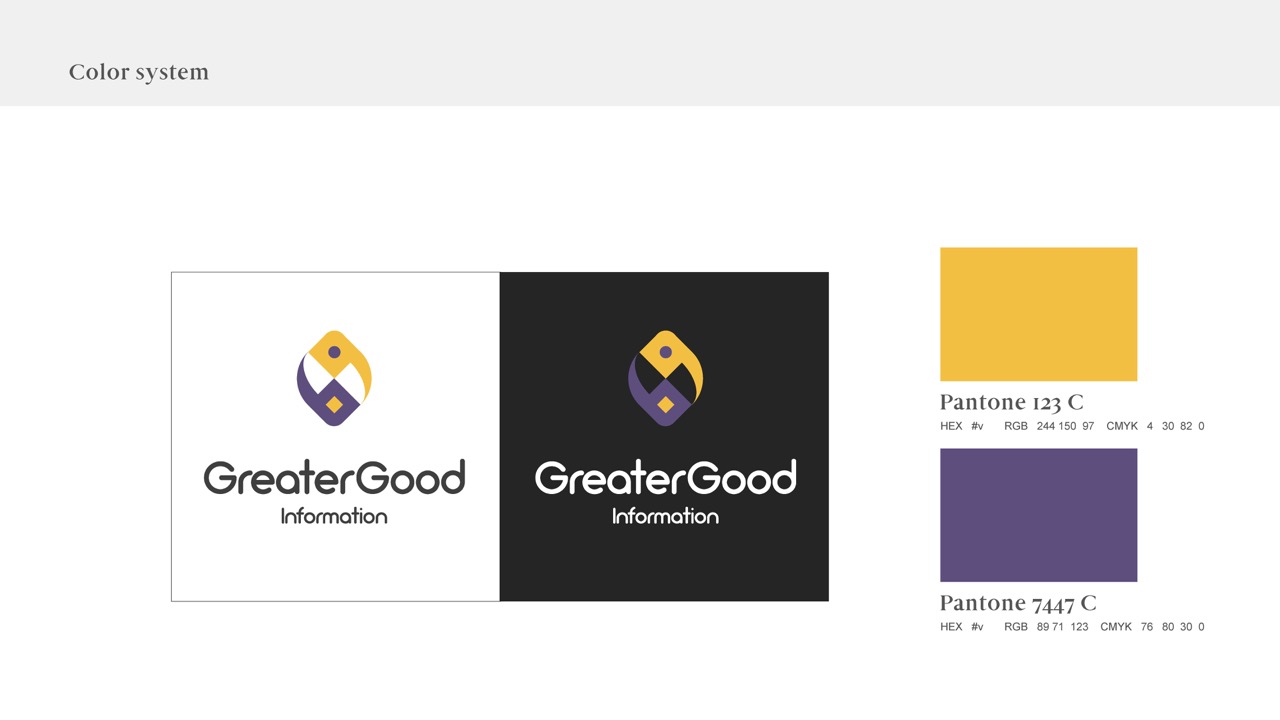The width and height of the screenshot is (1280, 720).
Task: Click the logo emblem on white background
Action: tap(334, 378)
